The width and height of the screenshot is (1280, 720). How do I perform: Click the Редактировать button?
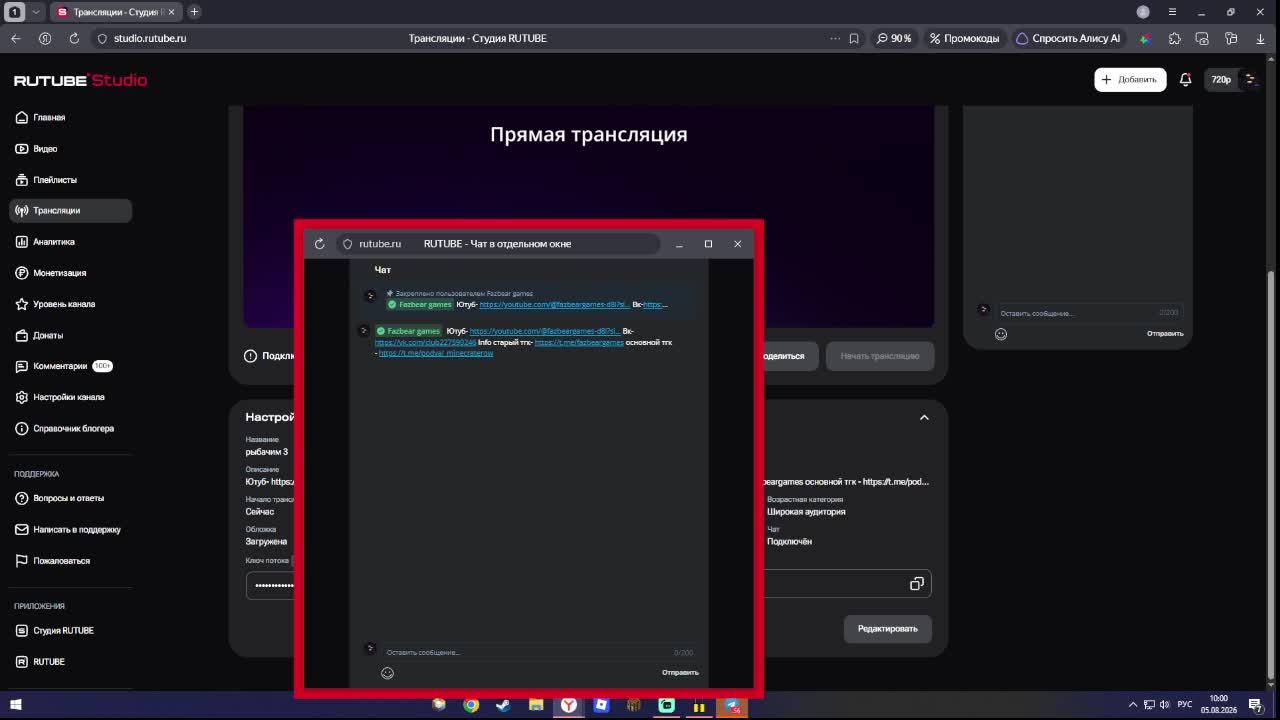(x=887, y=628)
